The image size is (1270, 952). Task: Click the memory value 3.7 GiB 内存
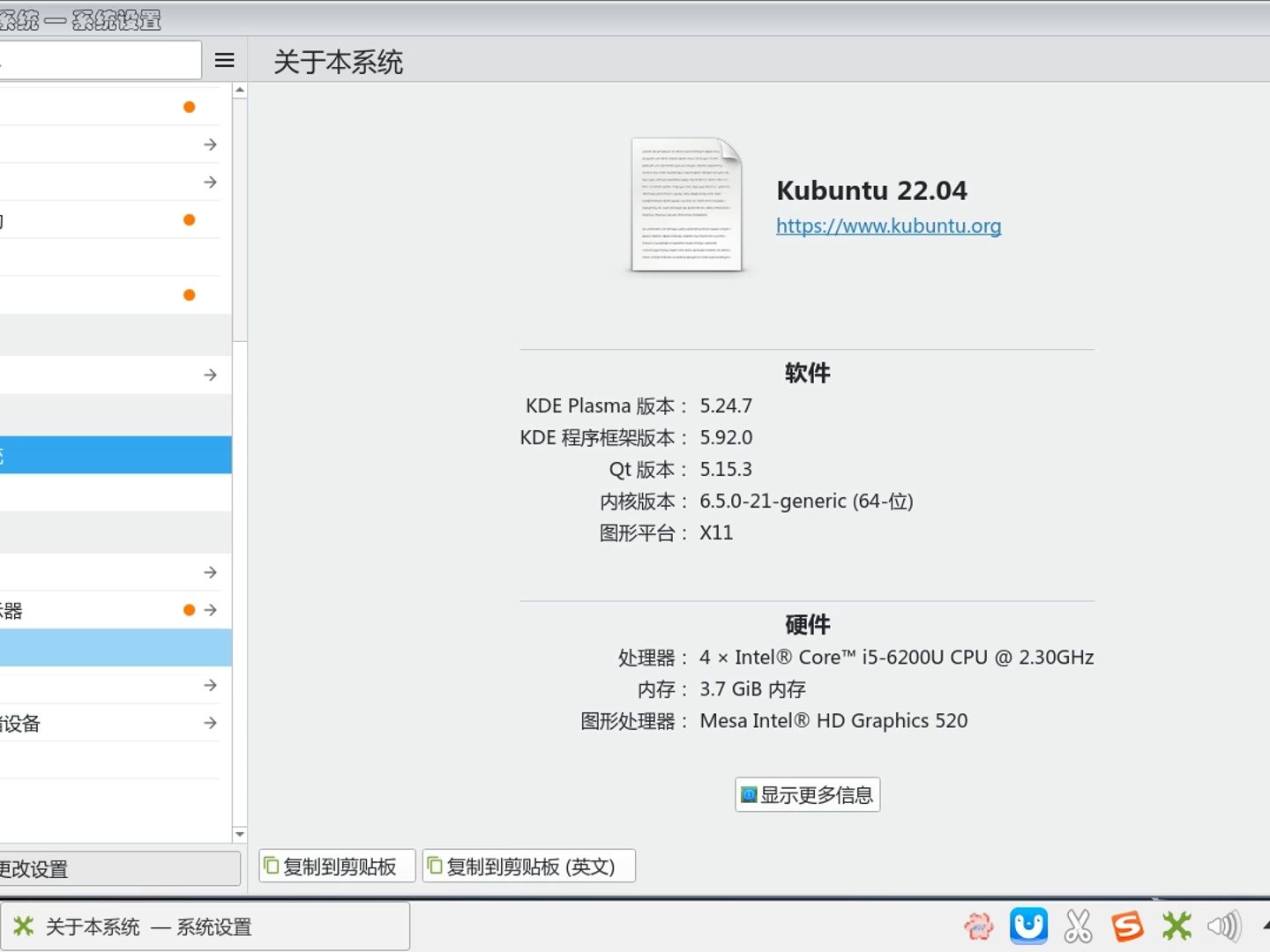tap(752, 688)
